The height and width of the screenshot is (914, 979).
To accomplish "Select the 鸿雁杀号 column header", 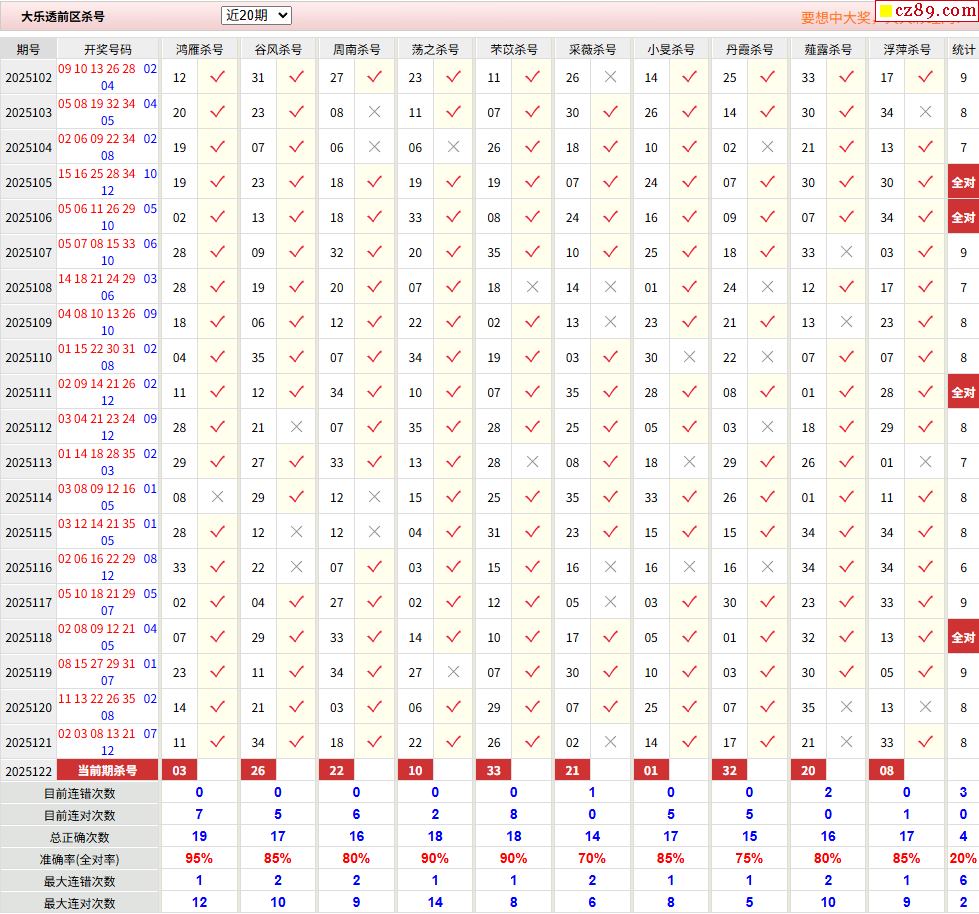I will pos(199,49).
